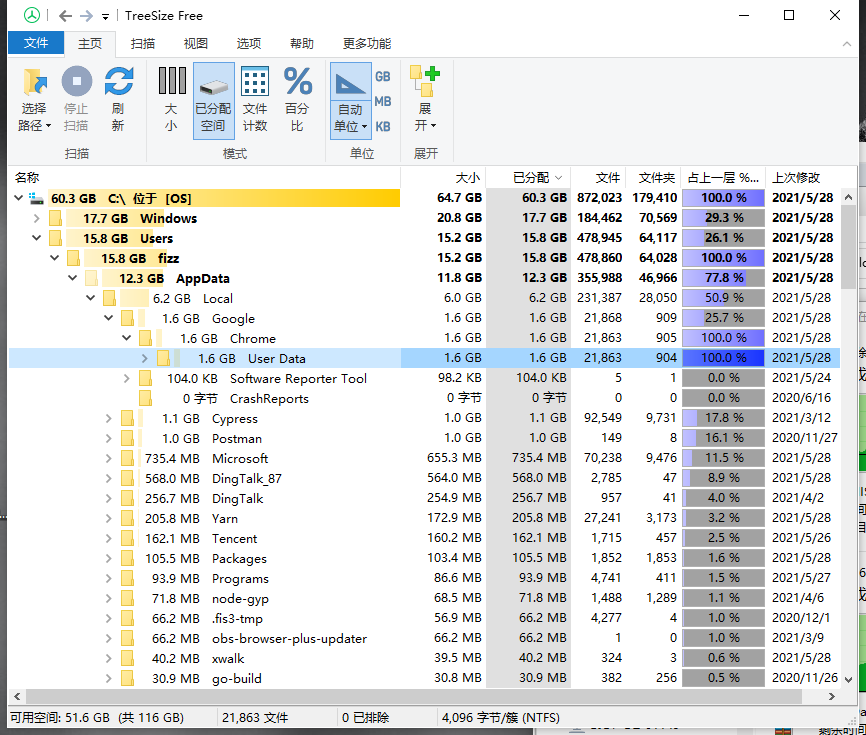Click the Postman folder icon
This screenshot has width=866, height=735.
[x=127, y=438]
